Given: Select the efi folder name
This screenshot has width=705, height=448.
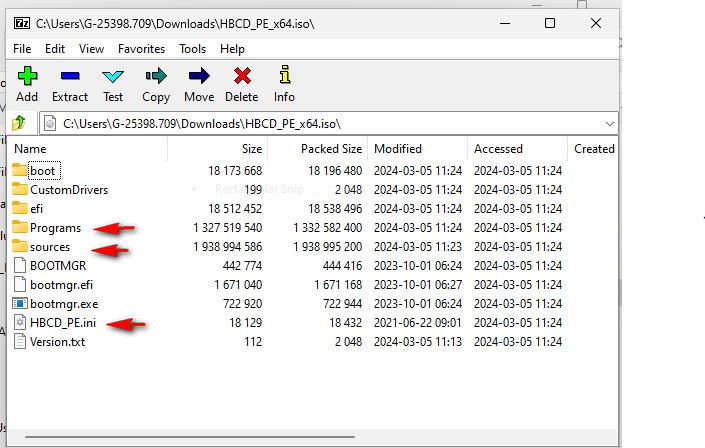Looking at the screenshot, I should click(x=36, y=209).
